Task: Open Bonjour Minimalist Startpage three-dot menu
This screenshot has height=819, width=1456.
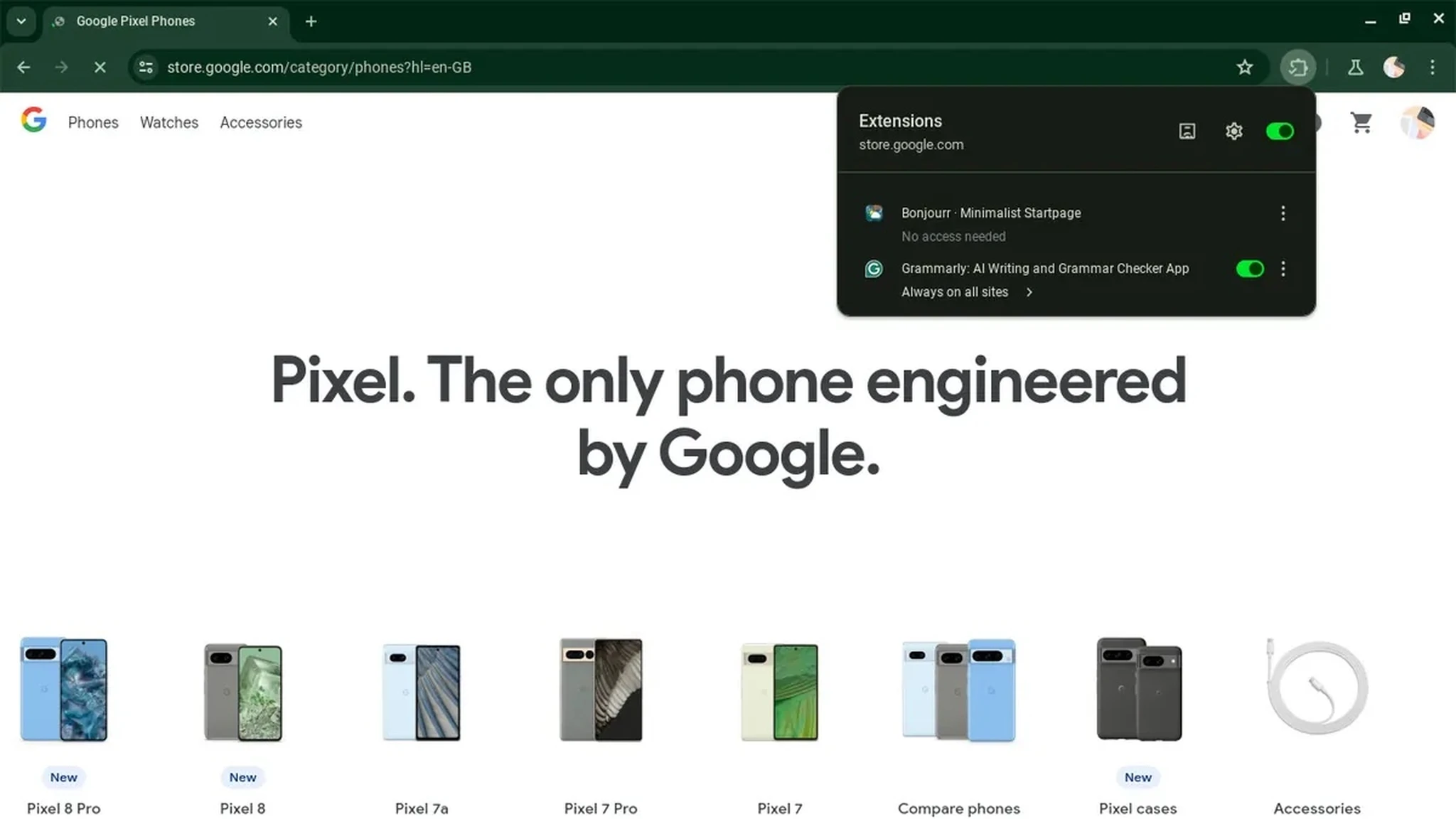Action: coord(1283,213)
